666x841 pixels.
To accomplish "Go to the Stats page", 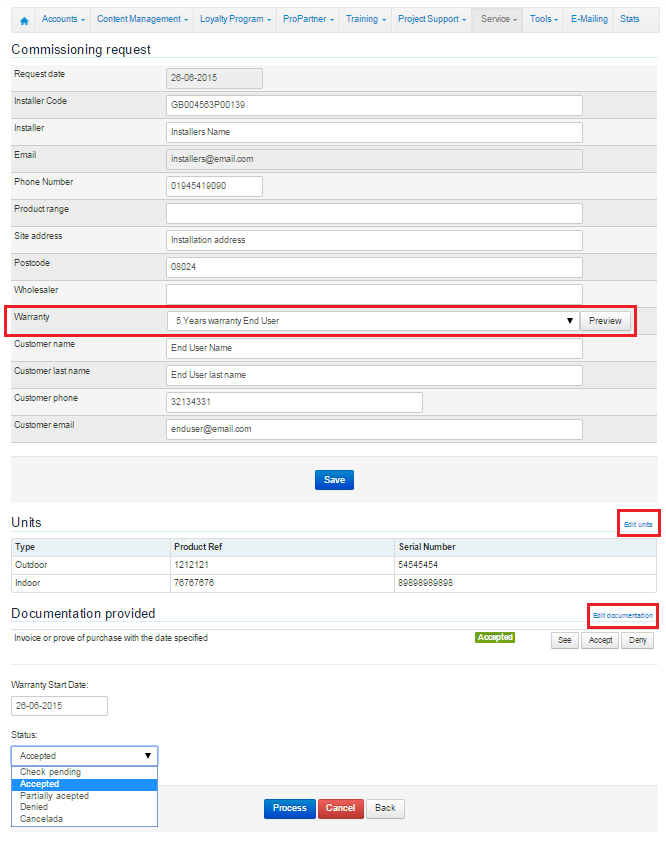I will tap(630, 19).
